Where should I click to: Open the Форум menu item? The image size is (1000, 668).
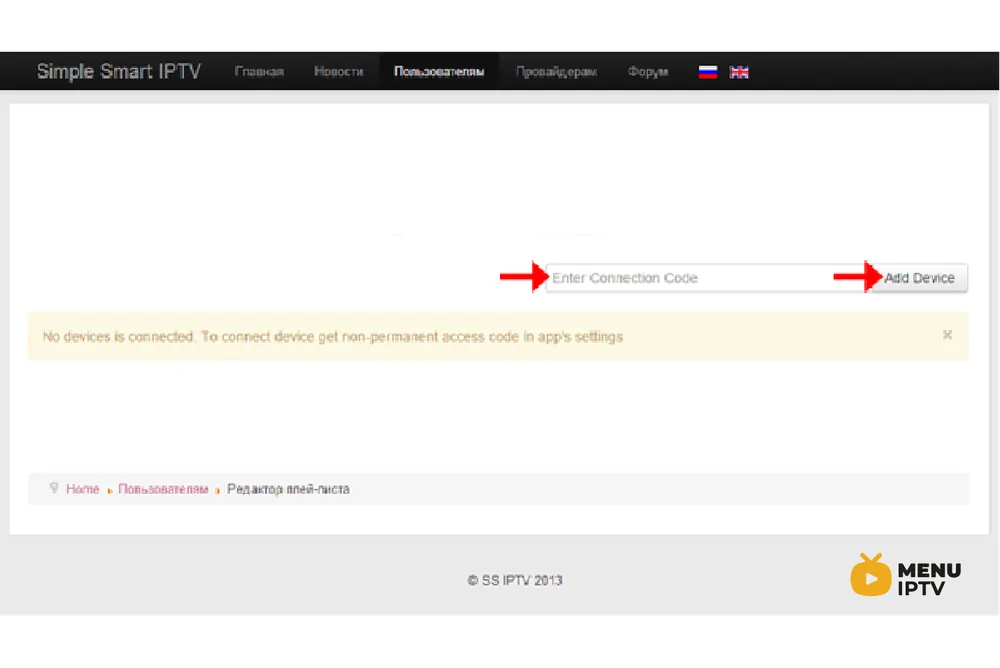648,71
